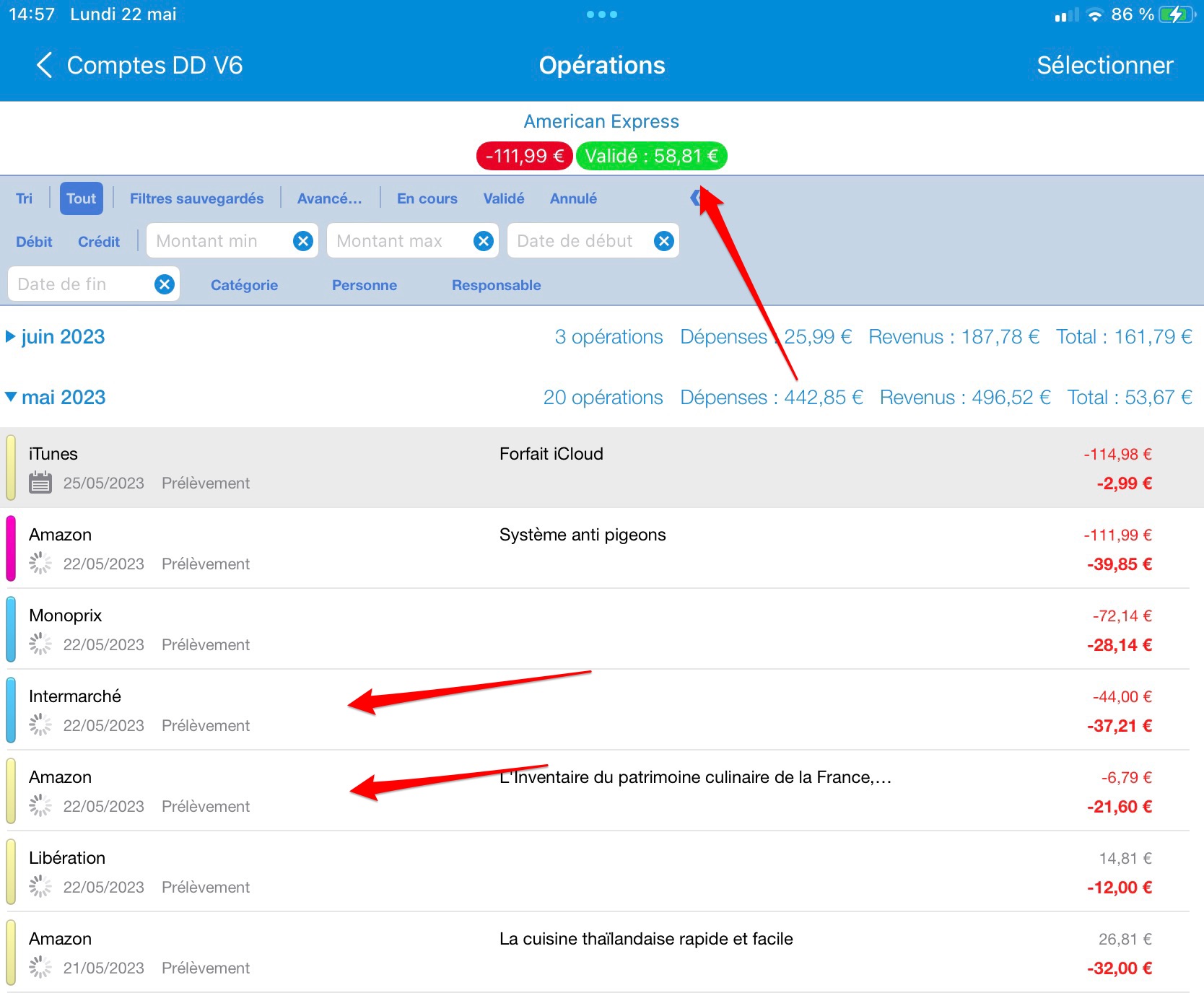The height and width of the screenshot is (998, 1204).
Task: Tap pending spinner on Monoprix row
Action: point(40,644)
